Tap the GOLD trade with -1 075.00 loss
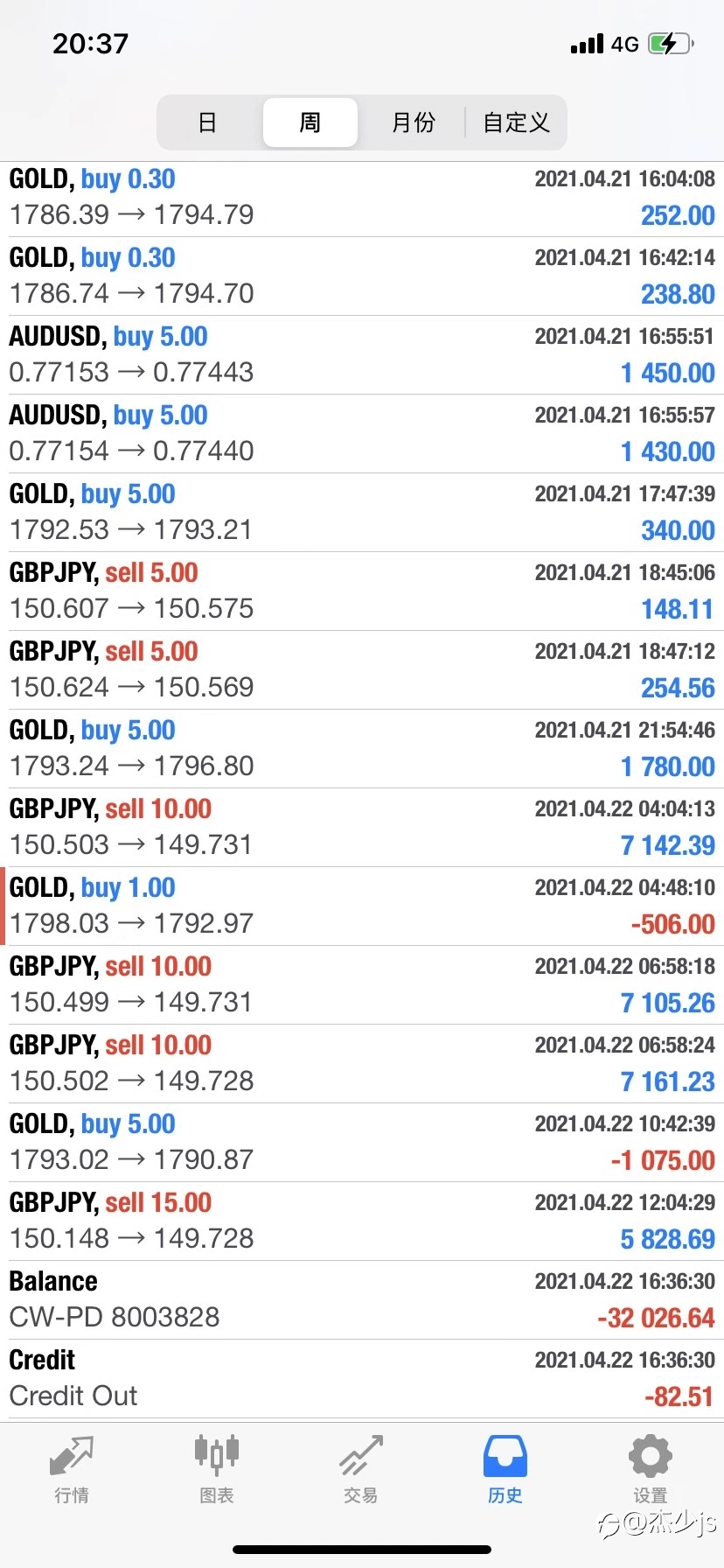Image resolution: width=724 pixels, height=1568 pixels. (362, 1142)
